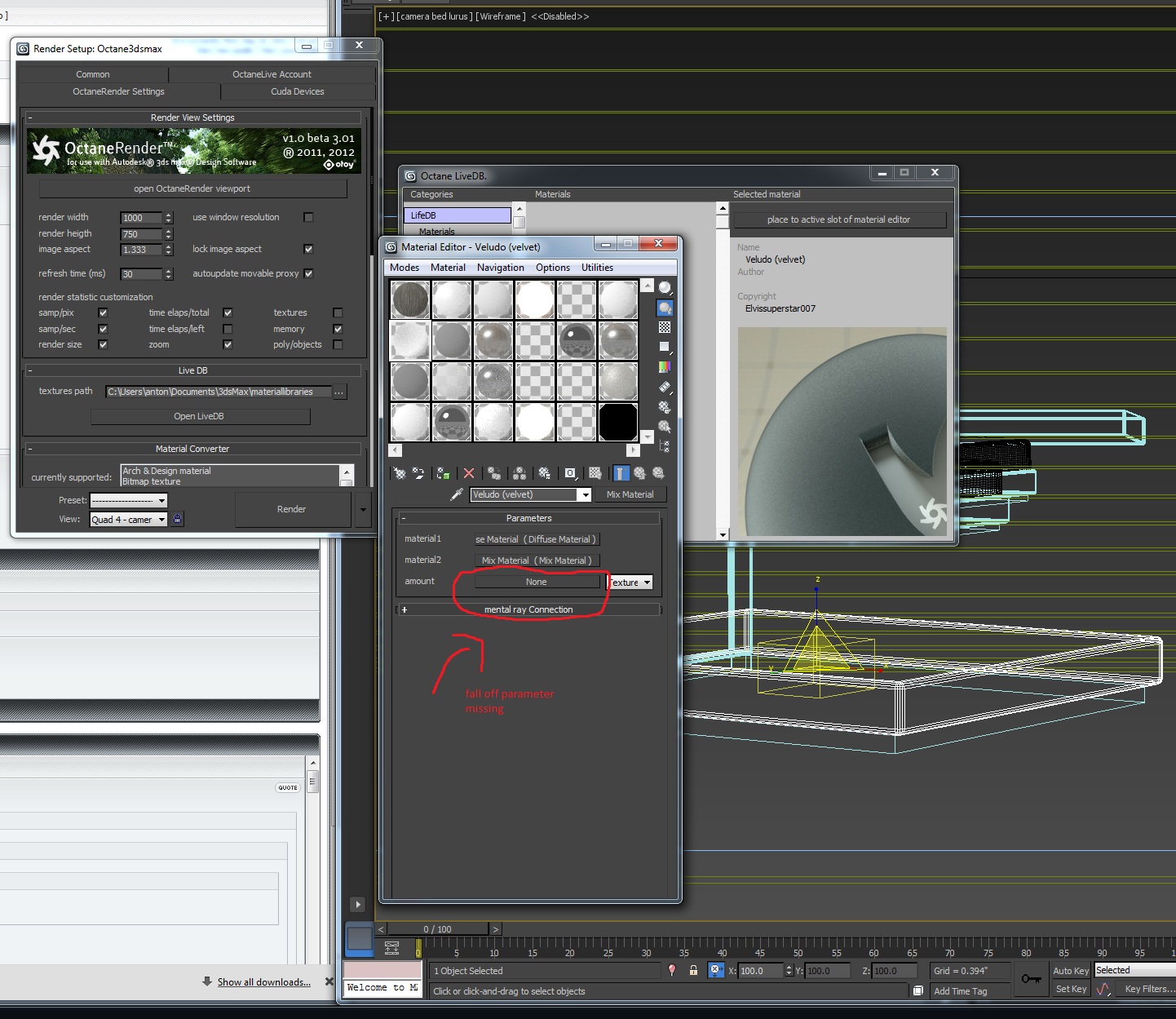Enable the textures statistic checkbox
Viewport: 1176px width, 1019px height.
point(338,312)
